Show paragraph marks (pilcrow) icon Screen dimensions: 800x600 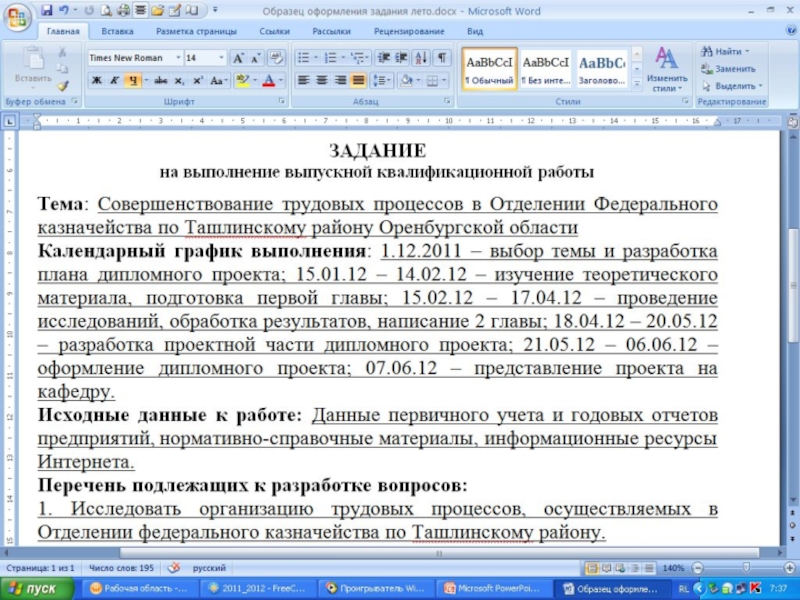click(x=442, y=58)
